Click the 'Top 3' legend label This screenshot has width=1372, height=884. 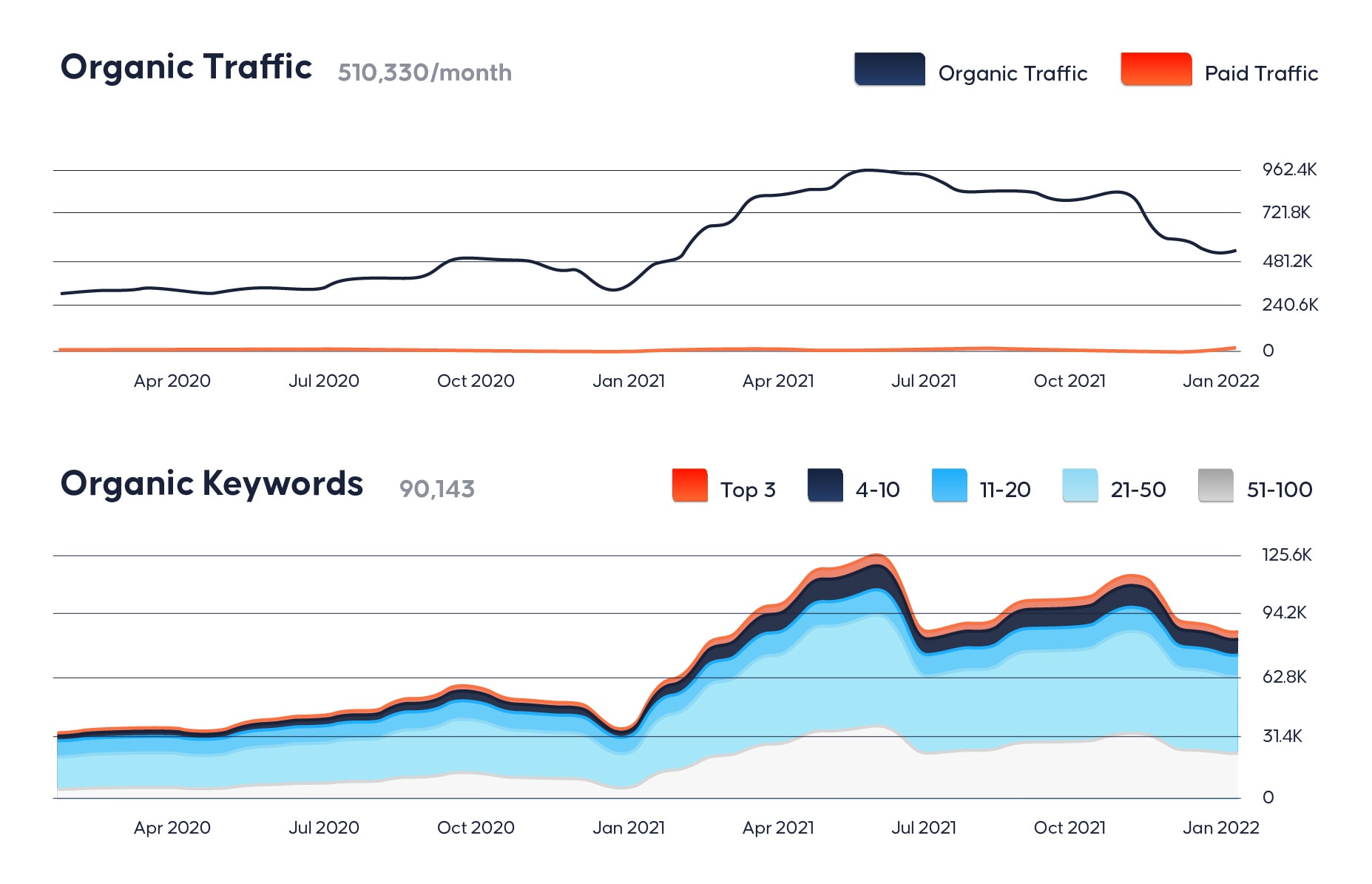tap(748, 490)
